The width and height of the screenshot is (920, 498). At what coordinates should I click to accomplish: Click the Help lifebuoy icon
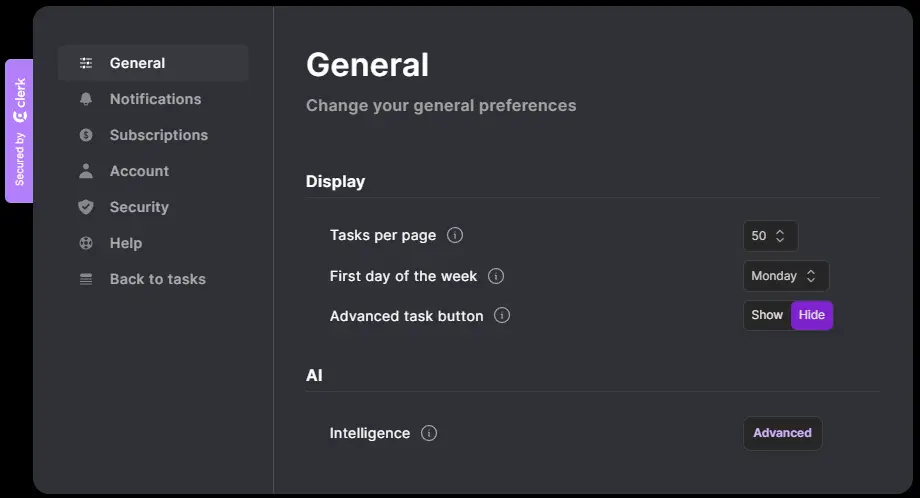[86, 243]
